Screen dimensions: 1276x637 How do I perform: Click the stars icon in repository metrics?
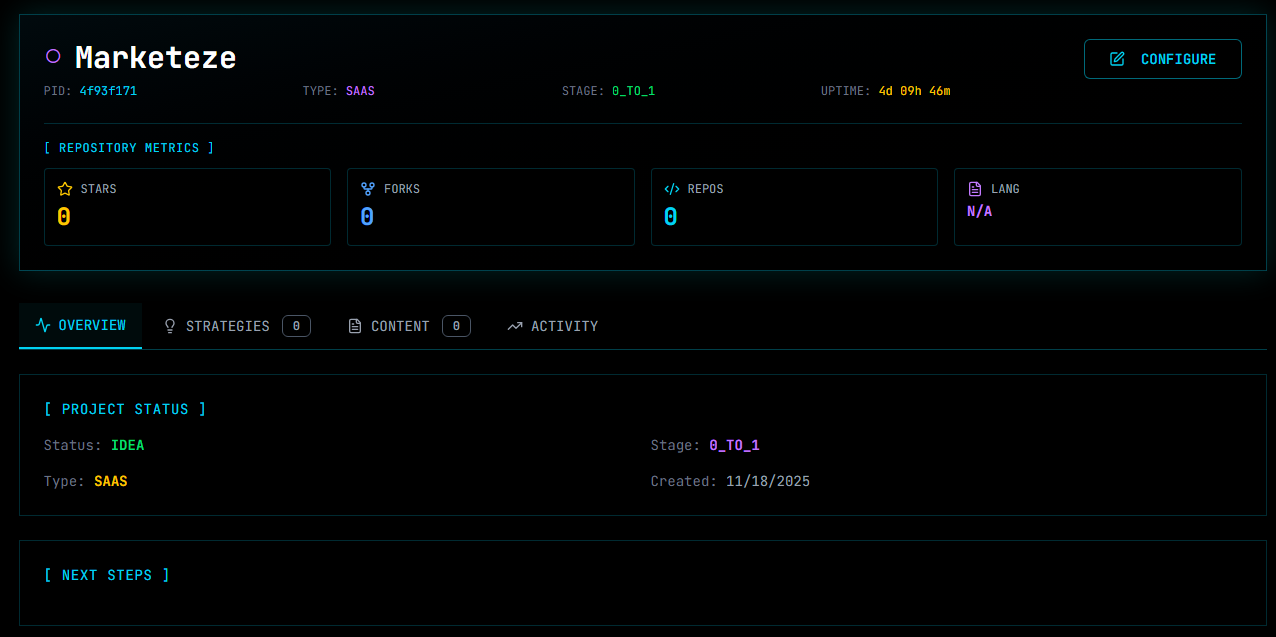pyautogui.click(x=64, y=188)
